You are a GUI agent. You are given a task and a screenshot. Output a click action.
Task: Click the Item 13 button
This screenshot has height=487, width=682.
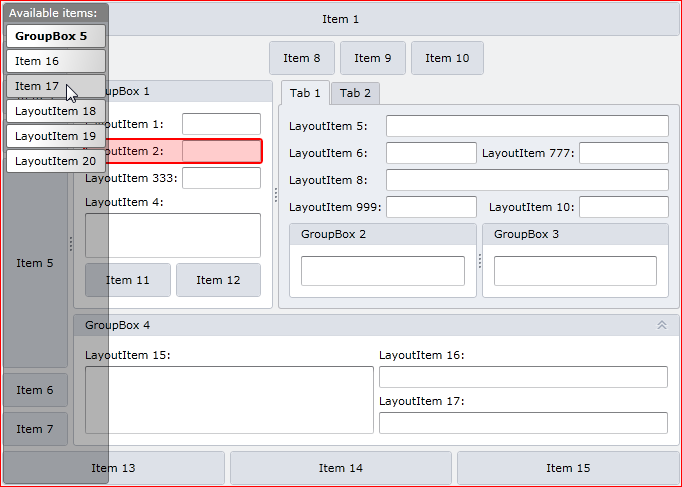114,468
